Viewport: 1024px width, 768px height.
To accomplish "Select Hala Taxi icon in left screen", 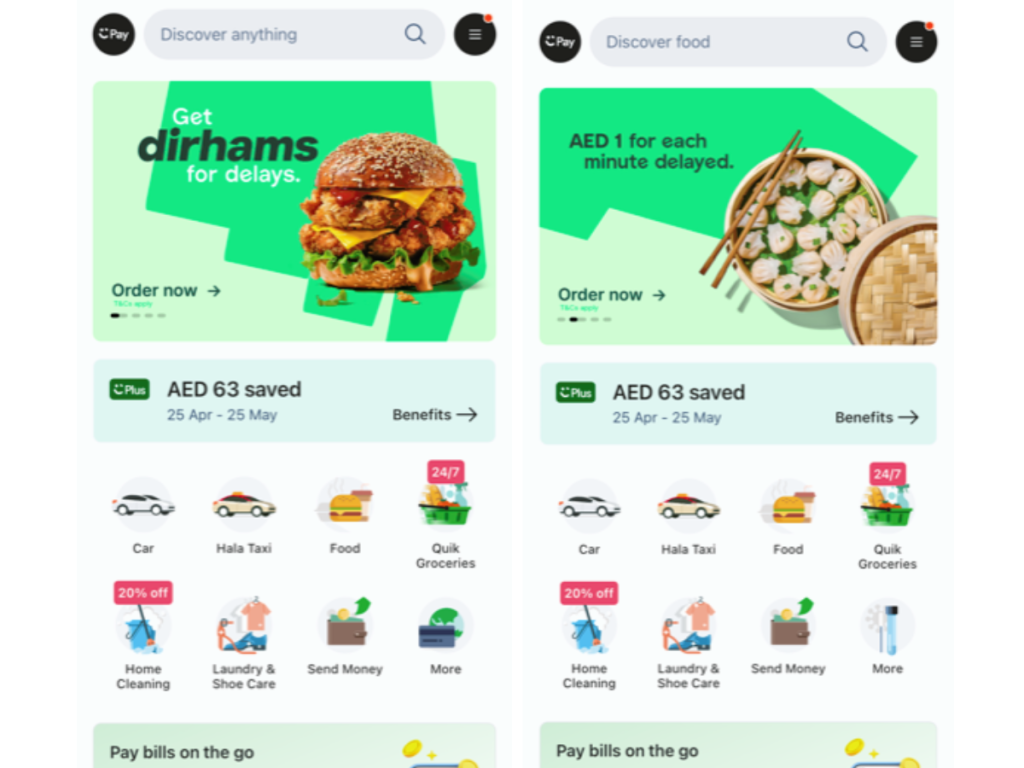I will (244, 505).
